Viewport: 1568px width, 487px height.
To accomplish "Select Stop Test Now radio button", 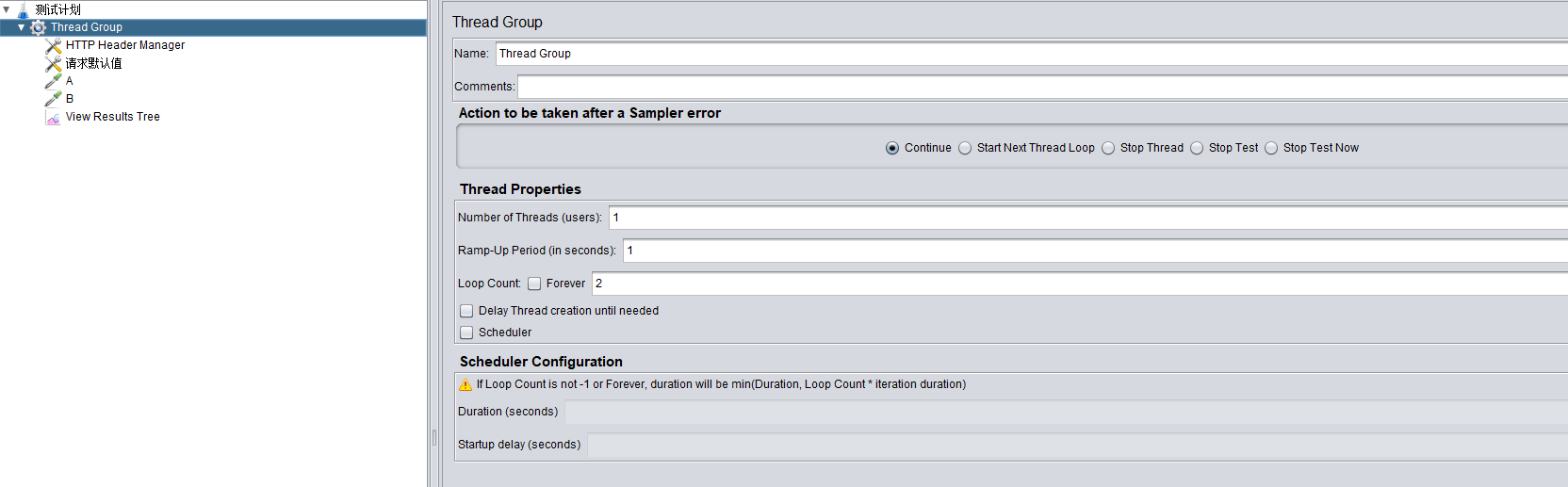I will (x=1271, y=148).
